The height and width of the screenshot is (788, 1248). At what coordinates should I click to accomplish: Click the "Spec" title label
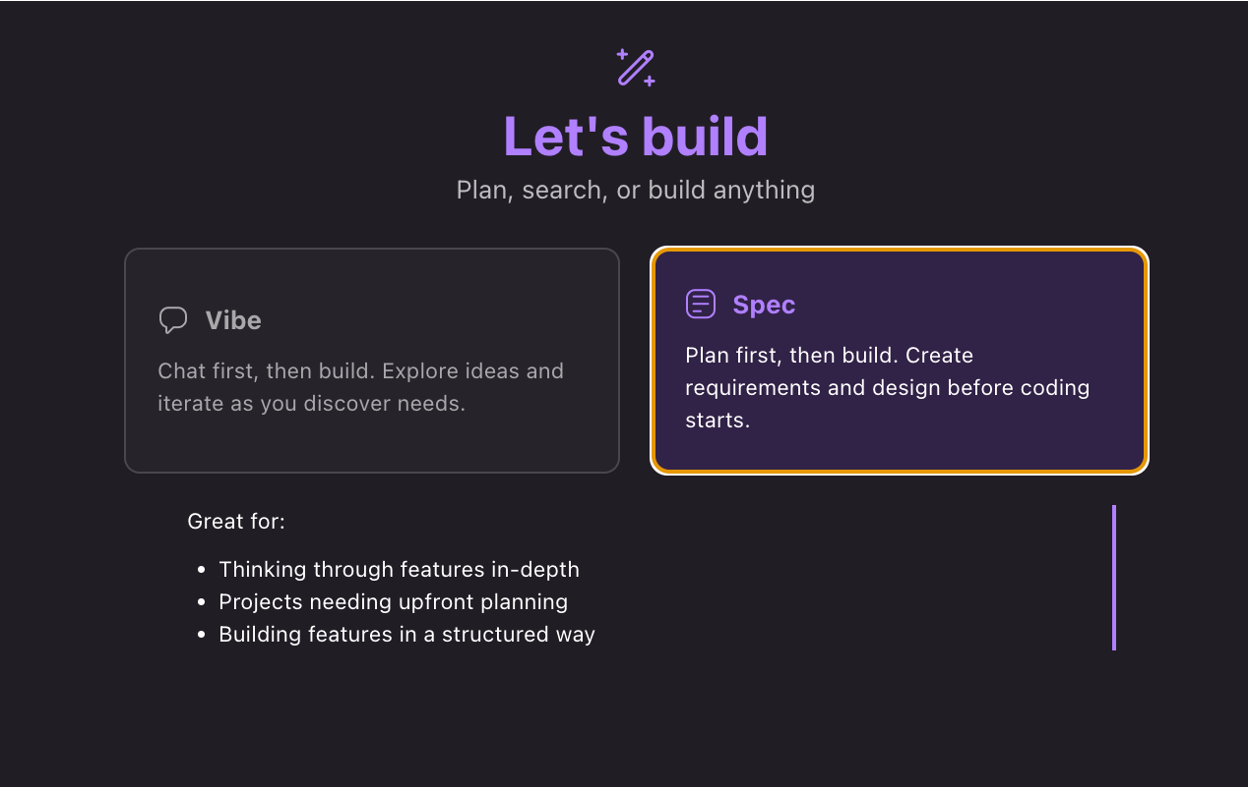[x=763, y=305]
